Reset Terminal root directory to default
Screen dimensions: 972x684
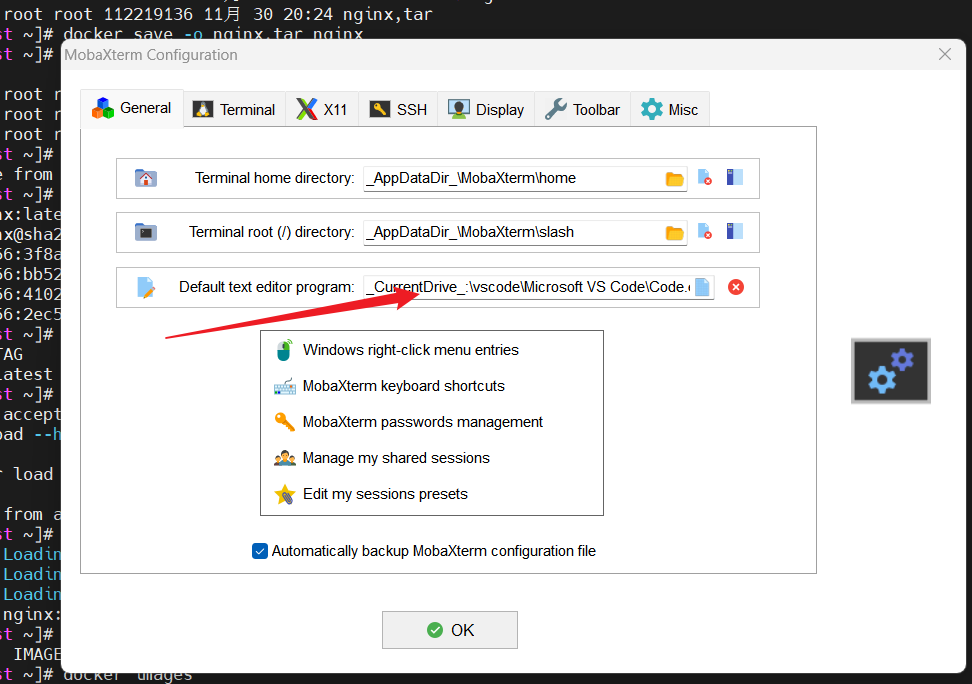click(x=705, y=232)
